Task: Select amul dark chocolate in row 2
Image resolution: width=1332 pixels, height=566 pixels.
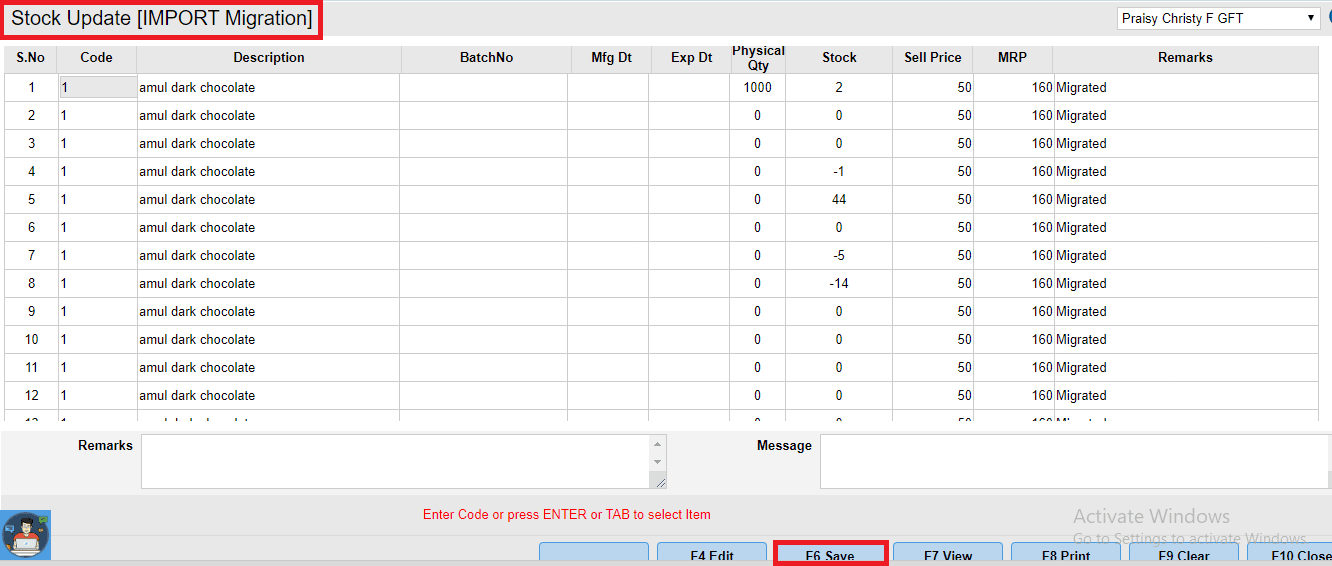Action: [197, 115]
